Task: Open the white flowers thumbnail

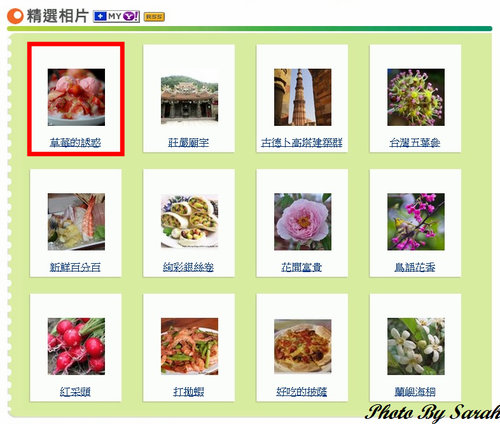Action: 416,346
